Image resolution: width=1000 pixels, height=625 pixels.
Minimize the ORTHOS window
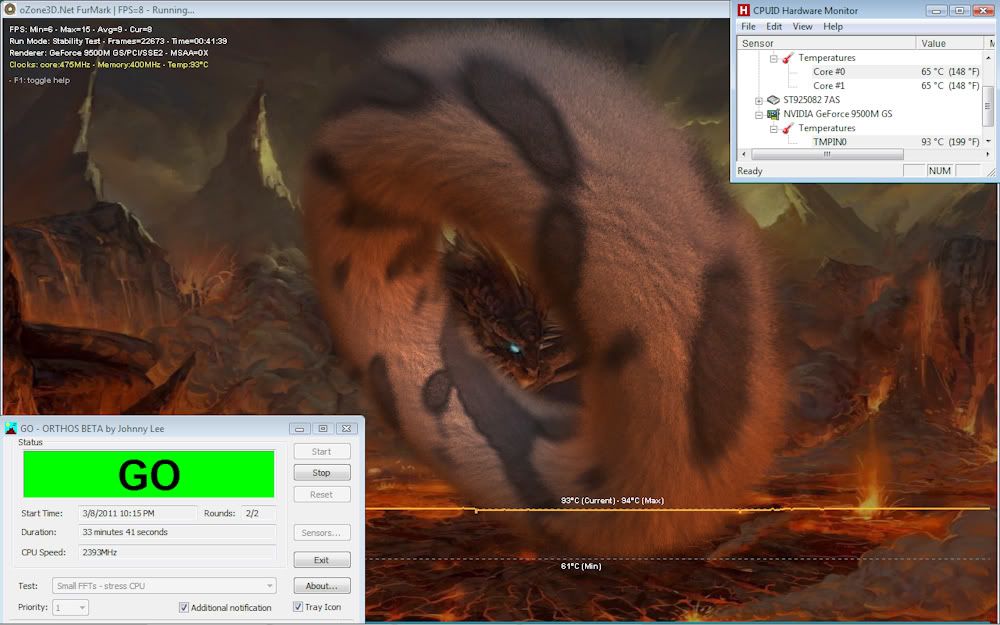pyautogui.click(x=299, y=429)
